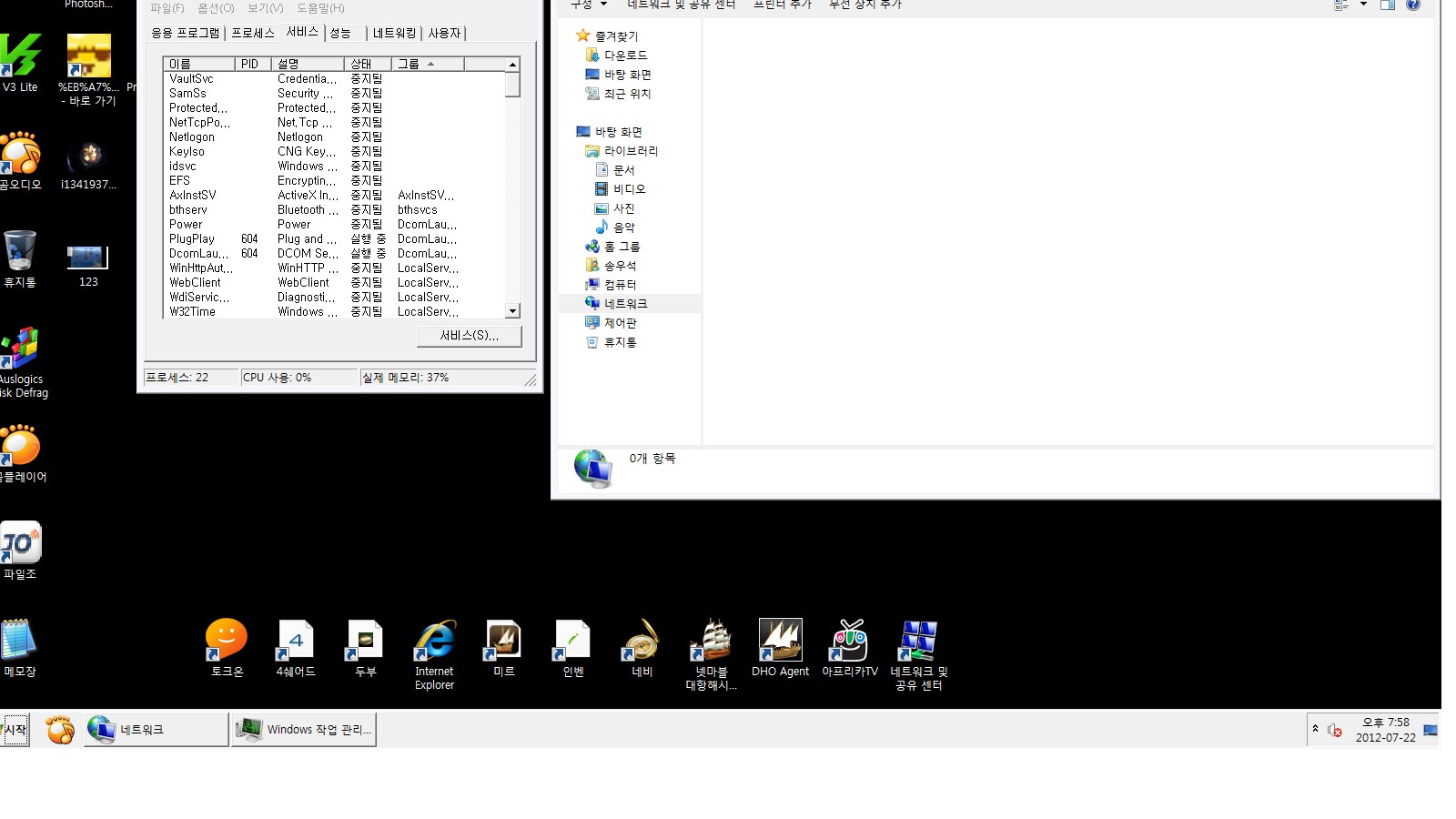Select 라이브러리 in navigation tree
Screen dimensions: 1456x819
(x=631, y=151)
